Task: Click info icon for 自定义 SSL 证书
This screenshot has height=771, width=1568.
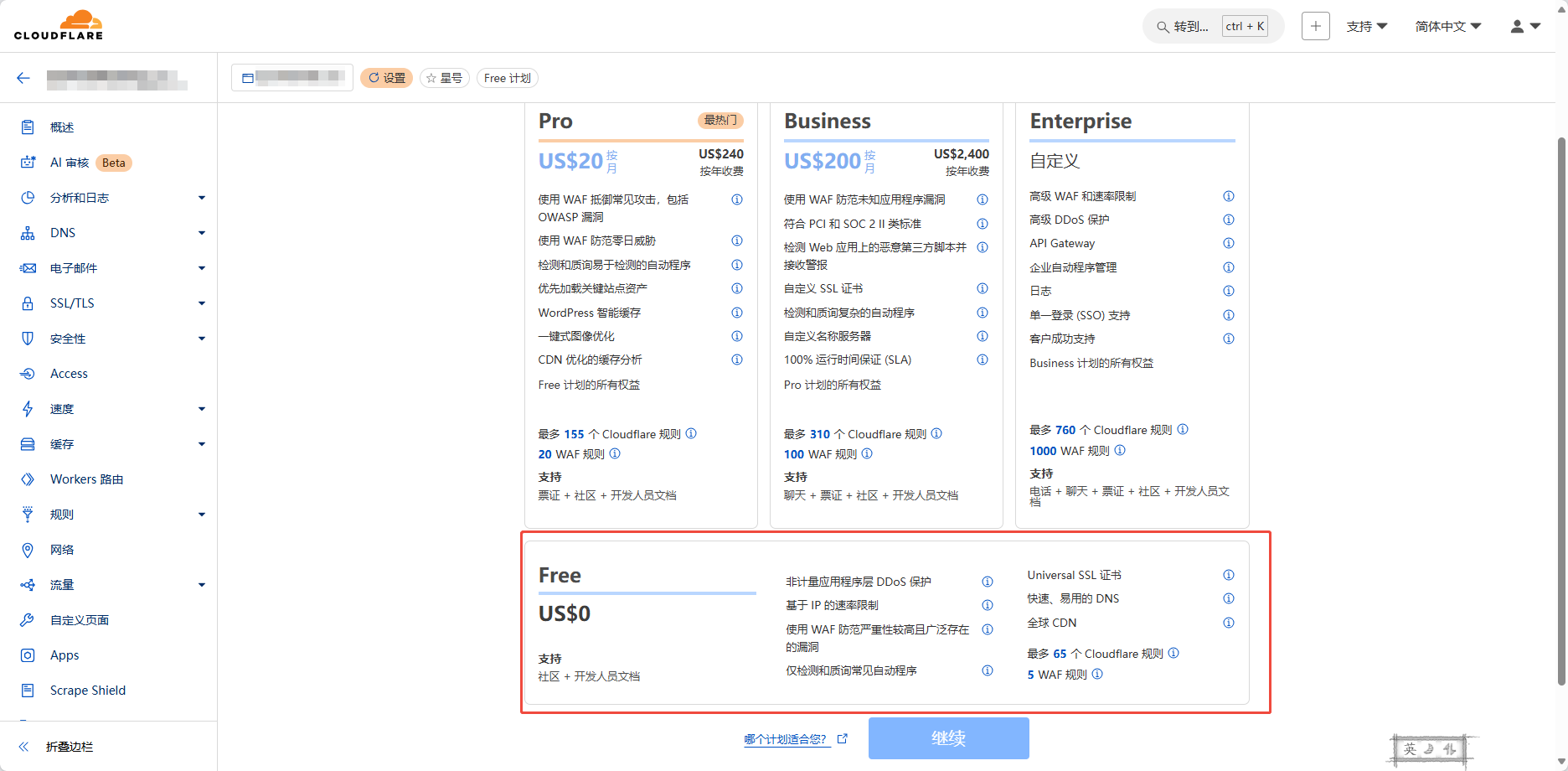Action: (x=983, y=288)
